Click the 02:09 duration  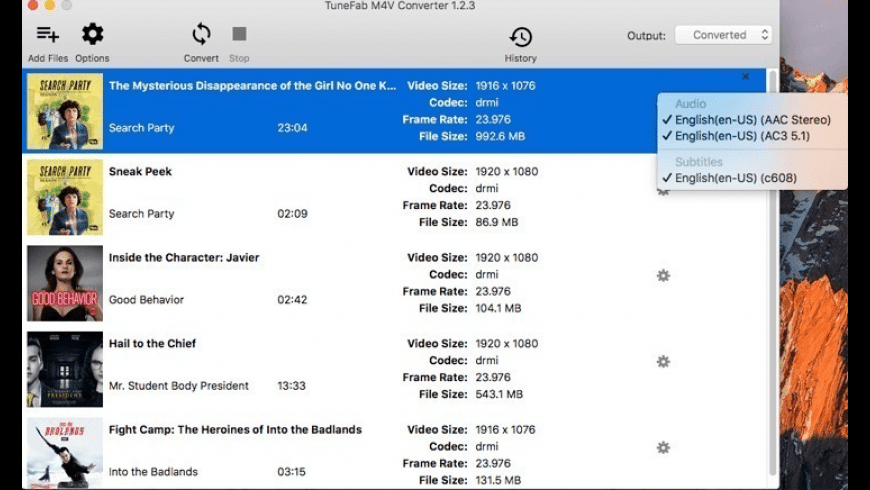[x=292, y=214]
